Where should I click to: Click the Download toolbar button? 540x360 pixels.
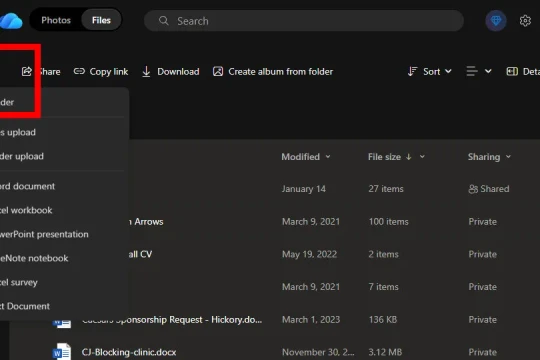click(x=170, y=72)
